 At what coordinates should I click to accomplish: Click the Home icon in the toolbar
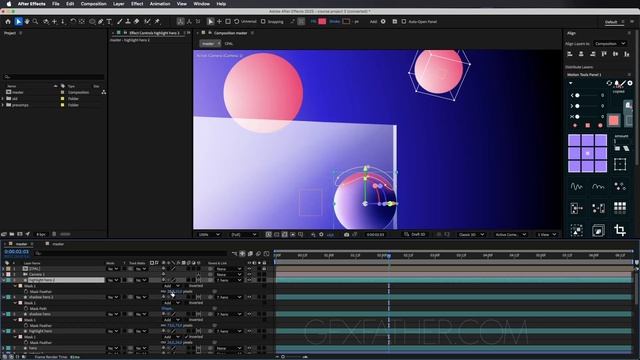pos(8,22)
